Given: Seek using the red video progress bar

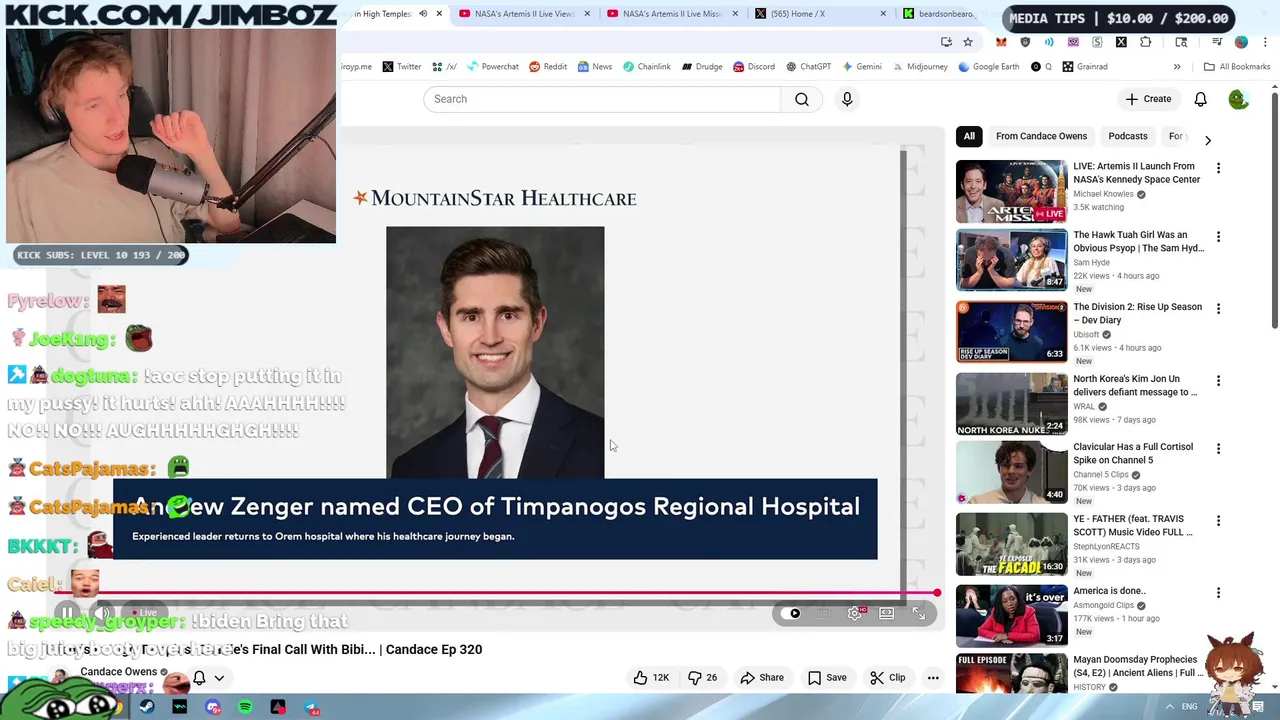Looking at the screenshot, I should (x=497, y=593).
